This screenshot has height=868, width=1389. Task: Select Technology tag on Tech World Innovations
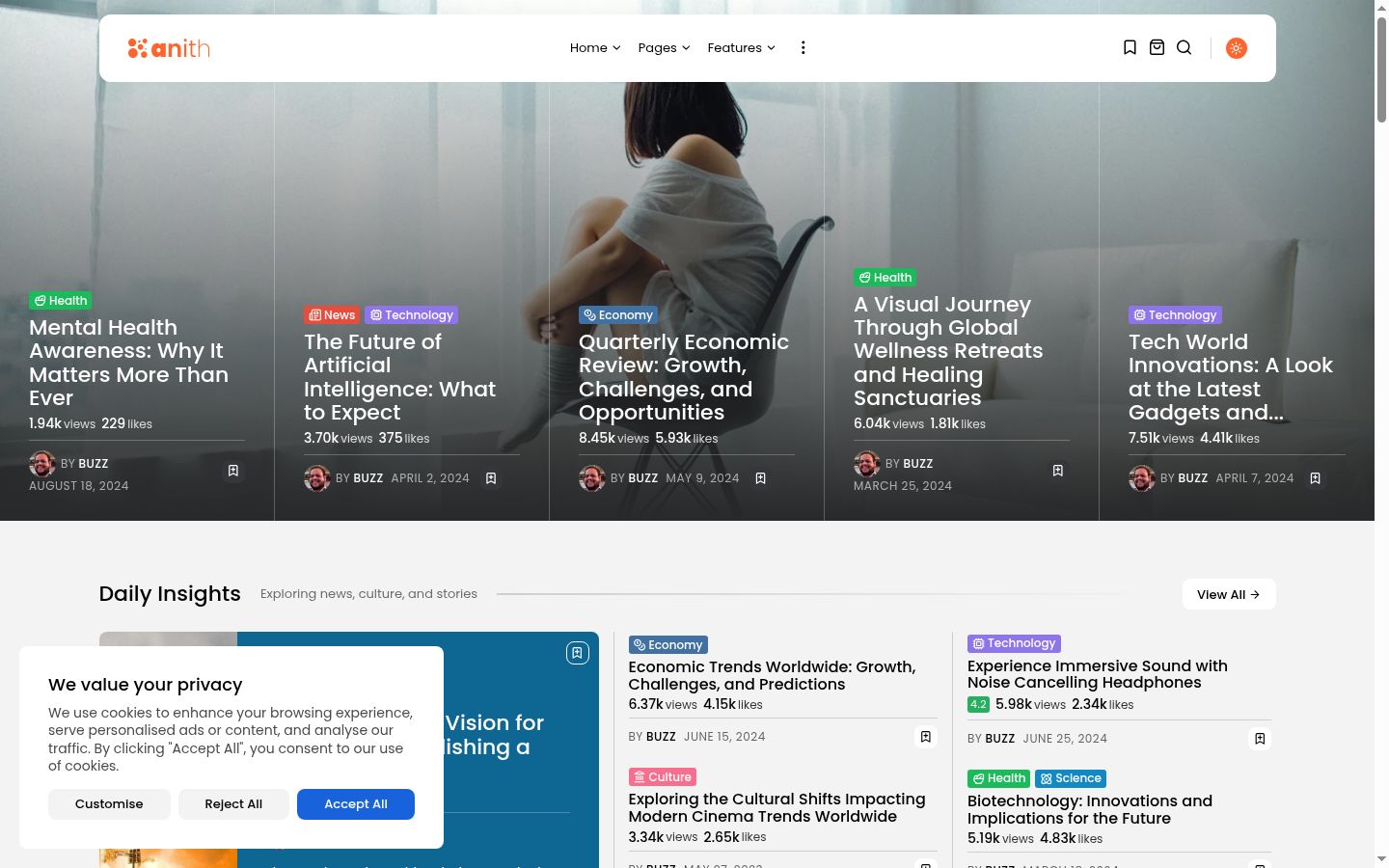[x=1175, y=315]
